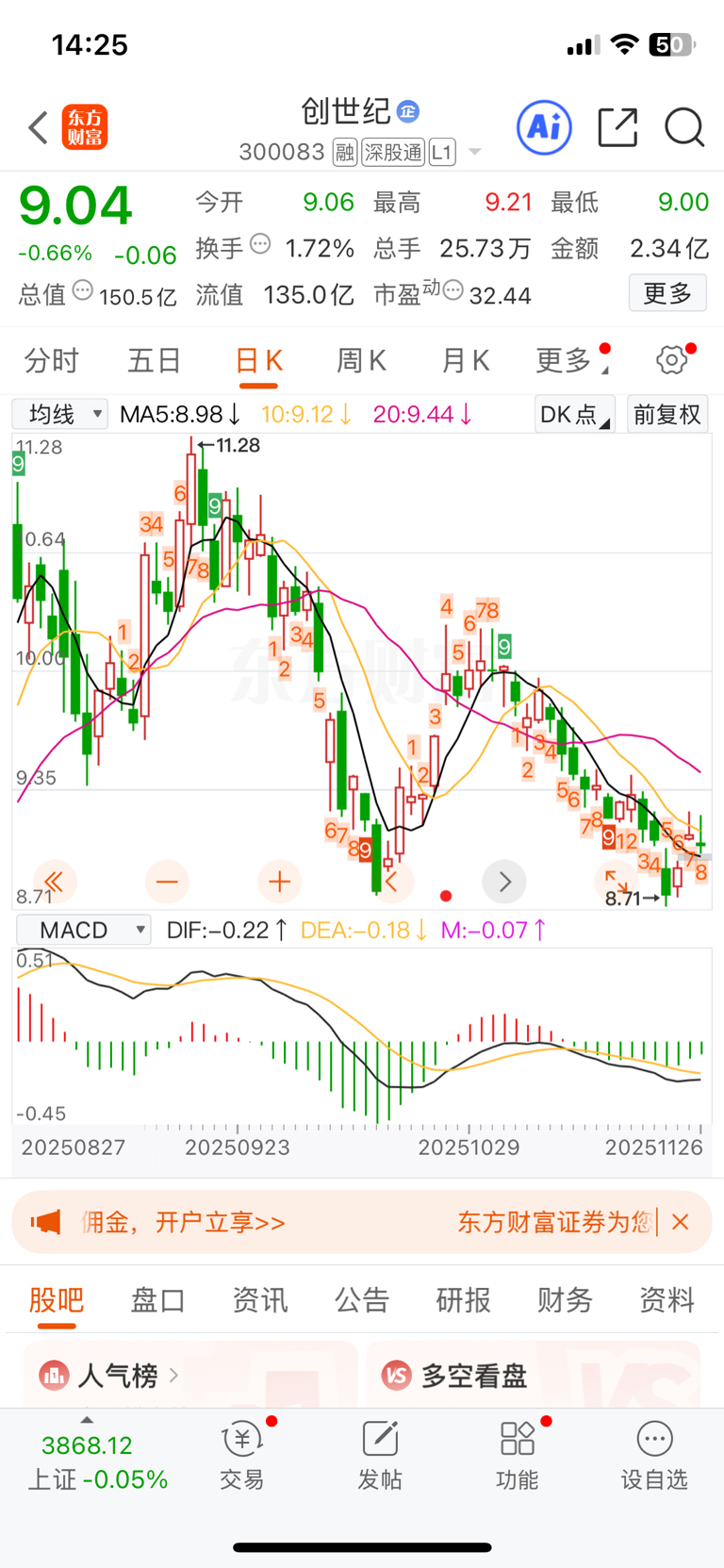
Task: Open the Ai assistant icon
Action: point(544,127)
